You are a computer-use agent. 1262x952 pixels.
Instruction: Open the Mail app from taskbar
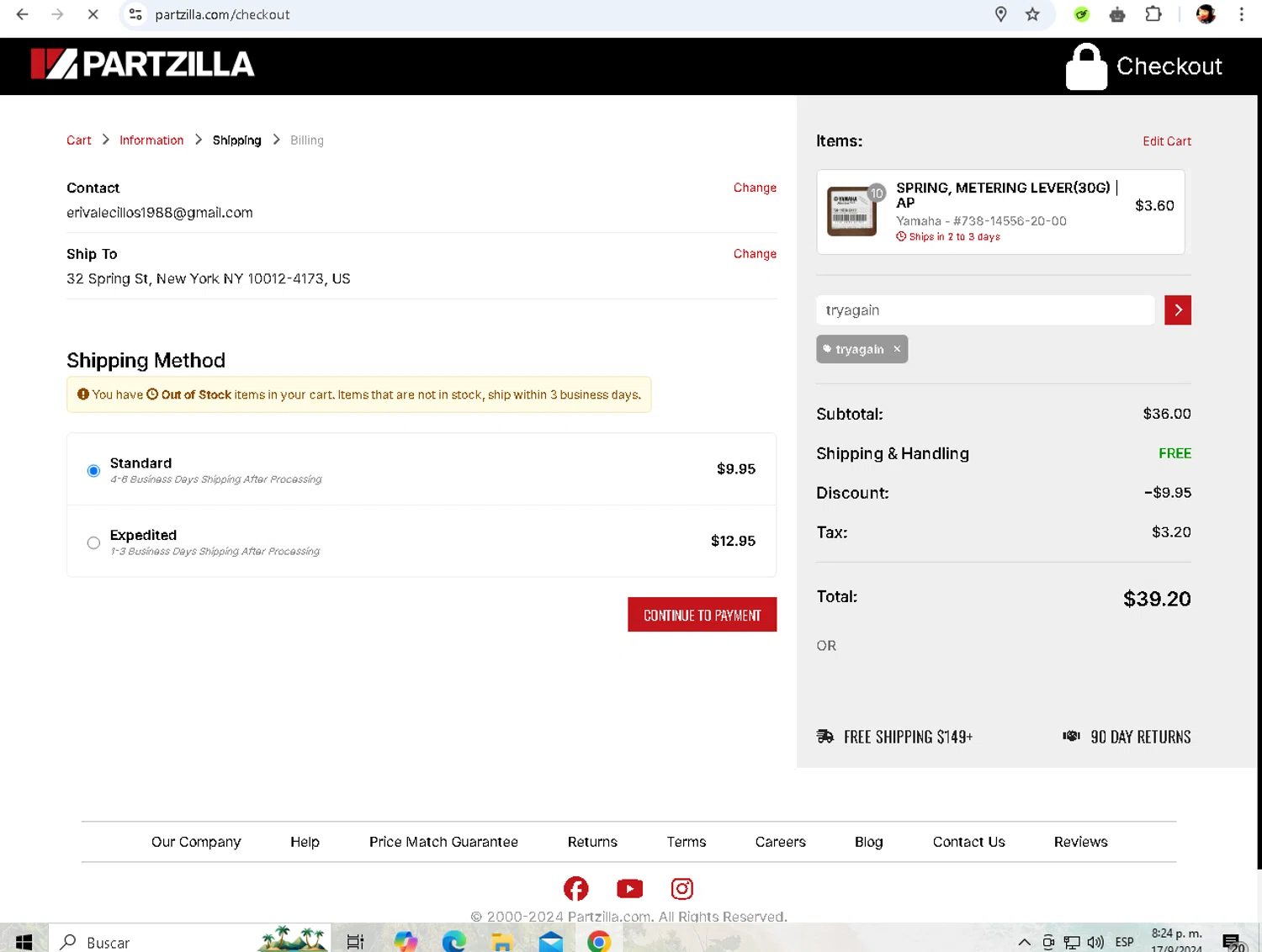tap(551, 942)
